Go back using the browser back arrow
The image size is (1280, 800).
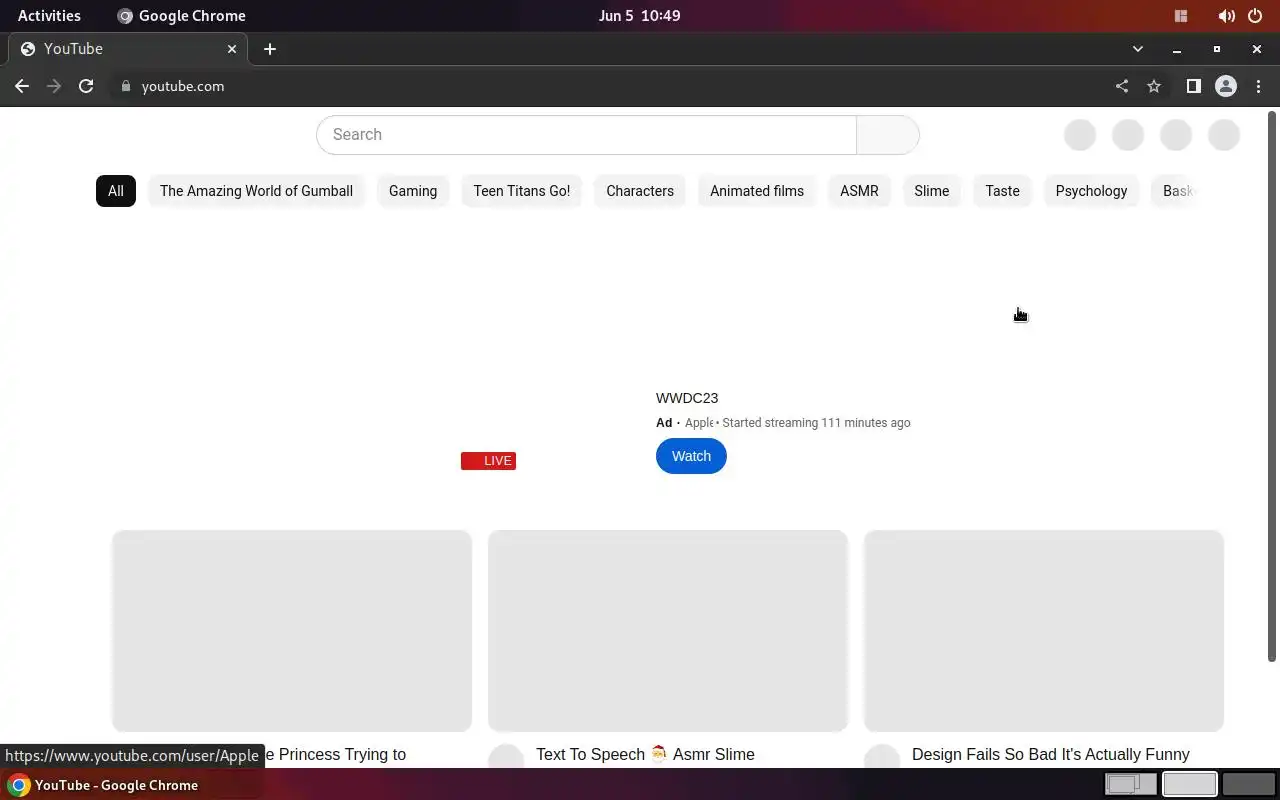tap(22, 86)
